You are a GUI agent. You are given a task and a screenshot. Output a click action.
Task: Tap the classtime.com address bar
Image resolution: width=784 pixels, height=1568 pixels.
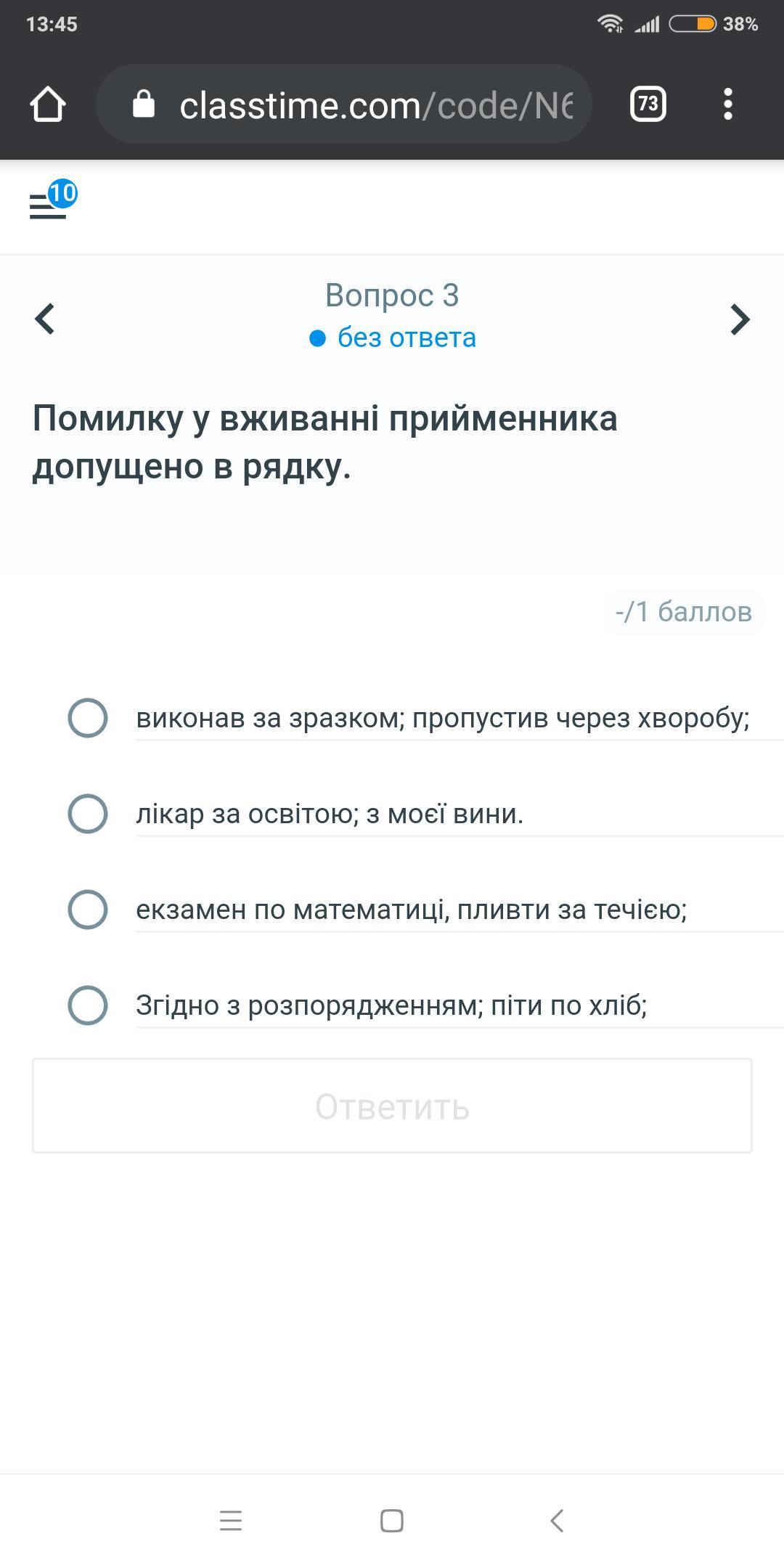pos(375,105)
